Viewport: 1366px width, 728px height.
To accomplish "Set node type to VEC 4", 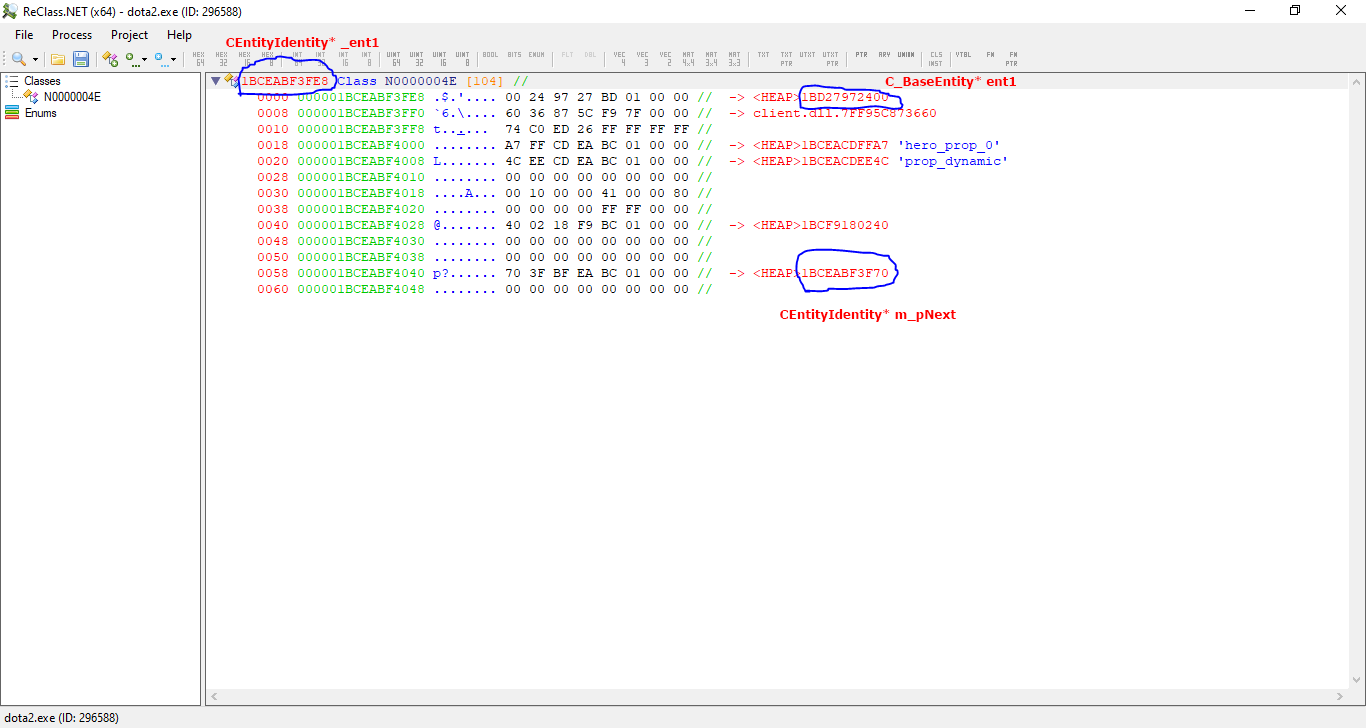I will coord(619,59).
